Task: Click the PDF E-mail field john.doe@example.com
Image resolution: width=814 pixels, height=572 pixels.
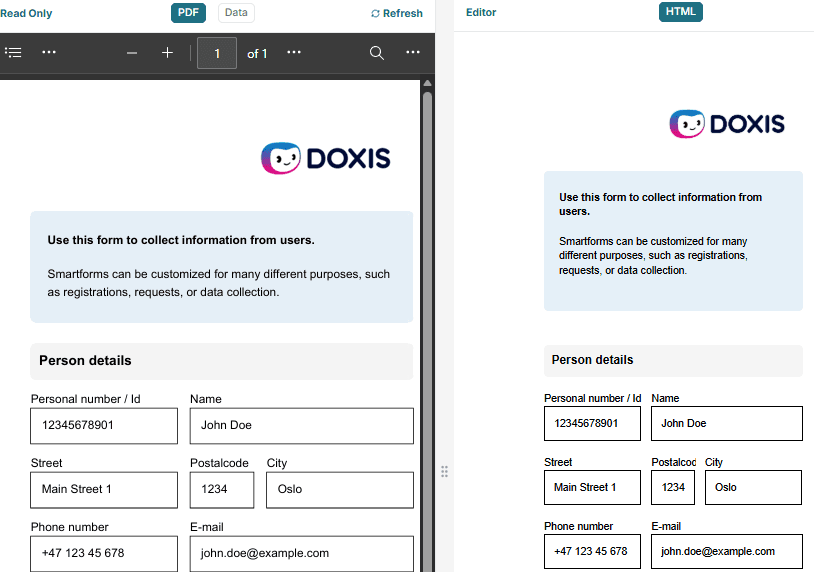Action: coord(302,554)
